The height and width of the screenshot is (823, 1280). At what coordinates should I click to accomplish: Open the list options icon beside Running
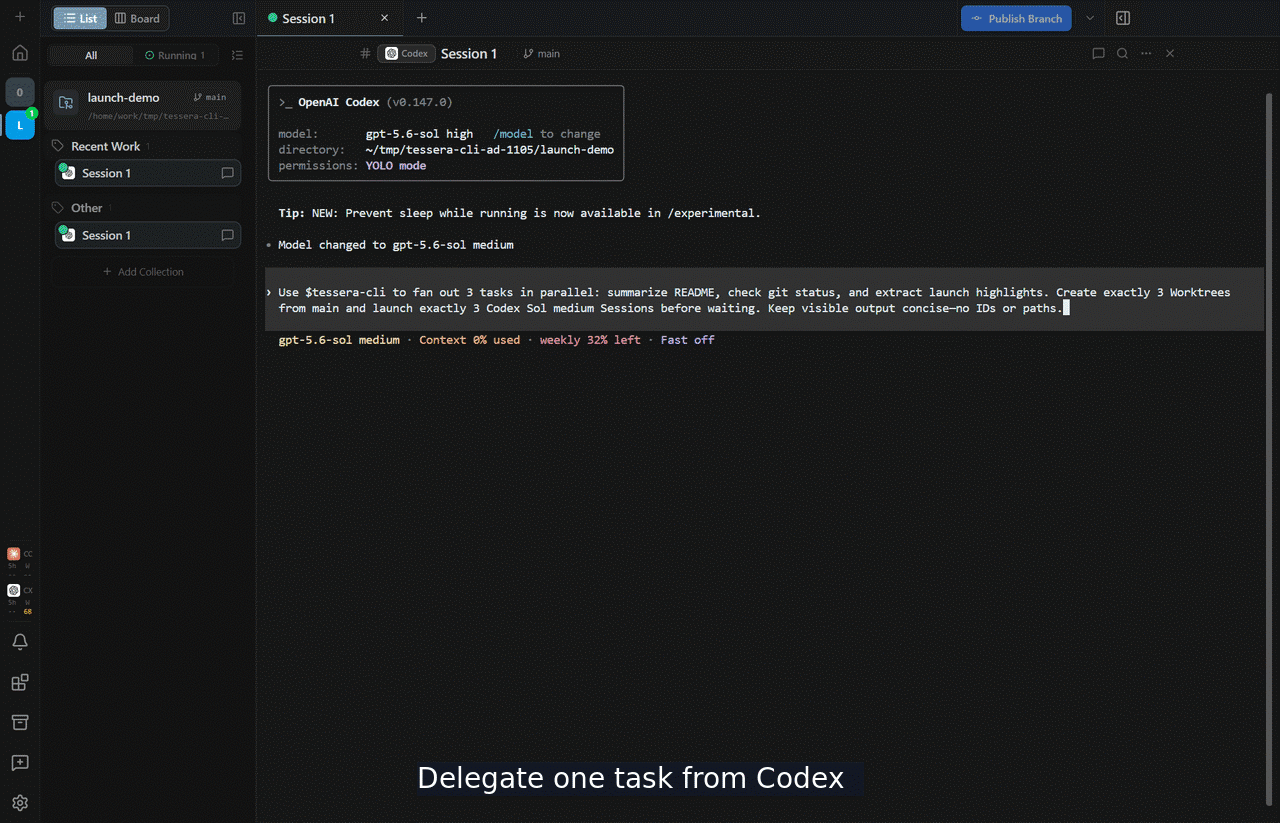tap(237, 55)
